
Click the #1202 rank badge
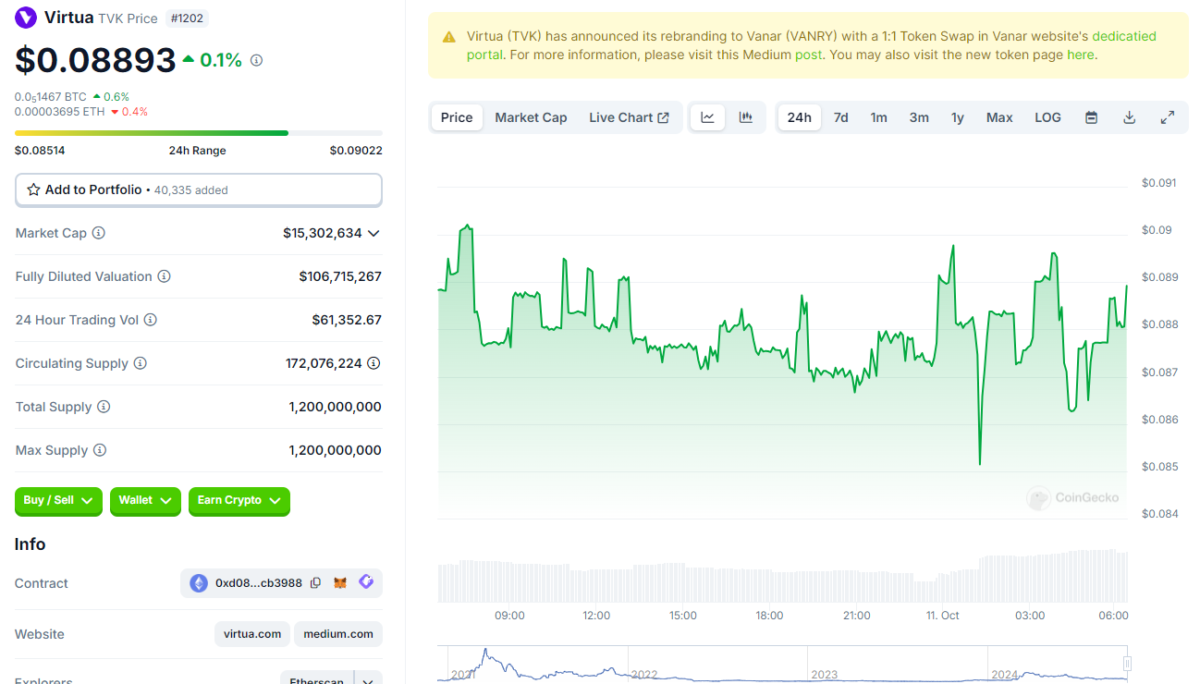(x=187, y=18)
